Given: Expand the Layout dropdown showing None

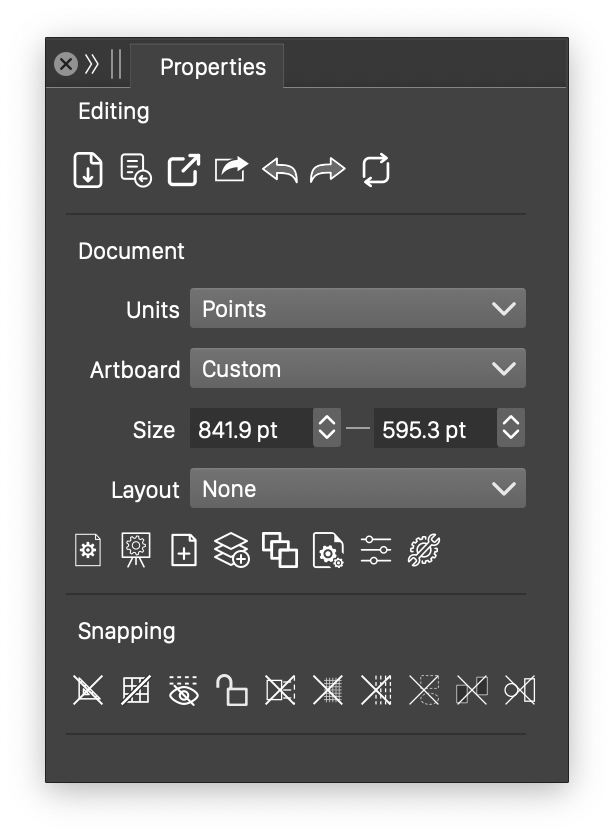Looking at the screenshot, I should click(x=357, y=489).
